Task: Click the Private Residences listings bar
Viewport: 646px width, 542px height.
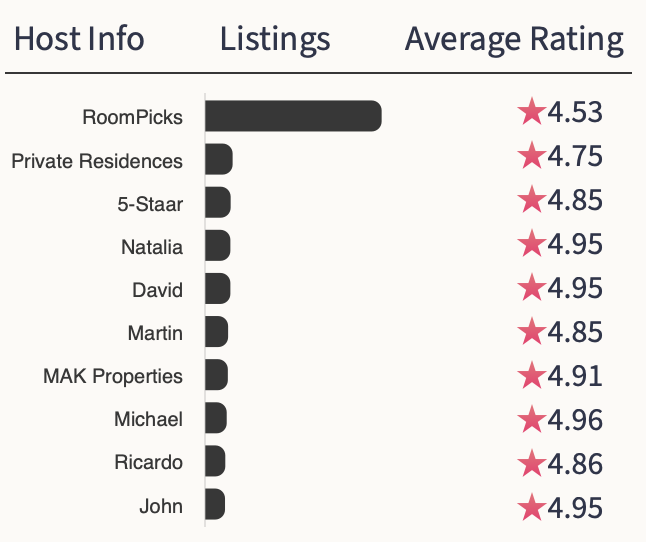Action: 218,160
